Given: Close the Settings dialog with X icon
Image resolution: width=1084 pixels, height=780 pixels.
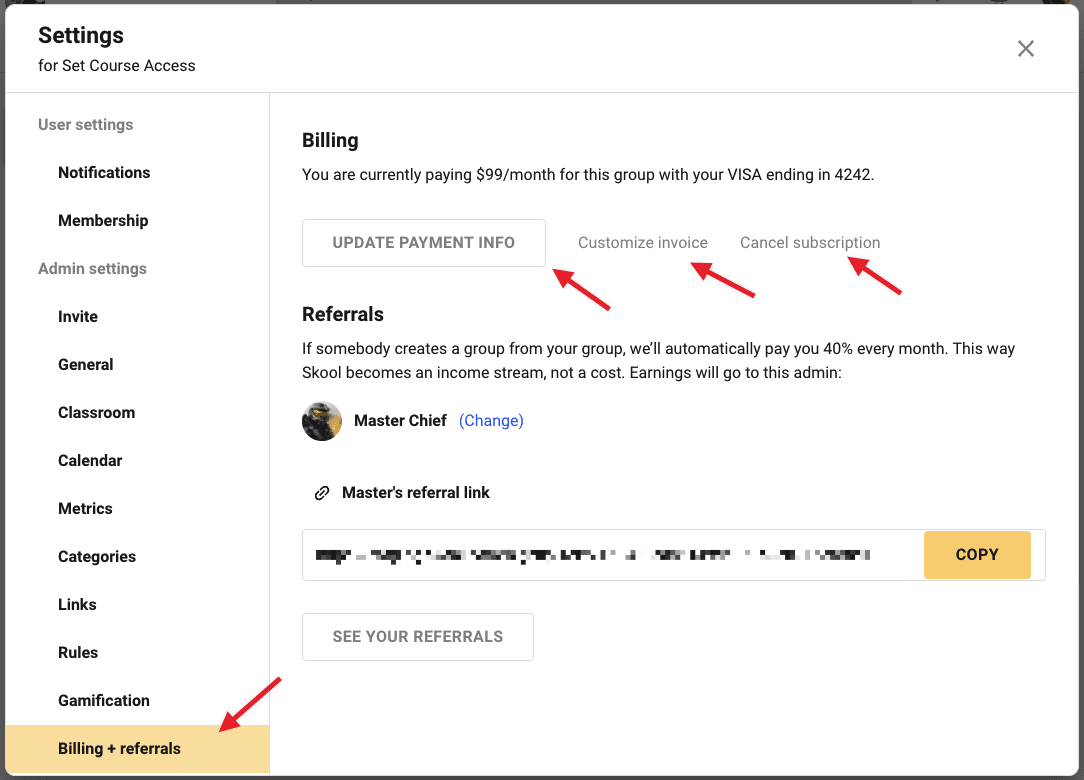Looking at the screenshot, I should [x=1025, y=49].
